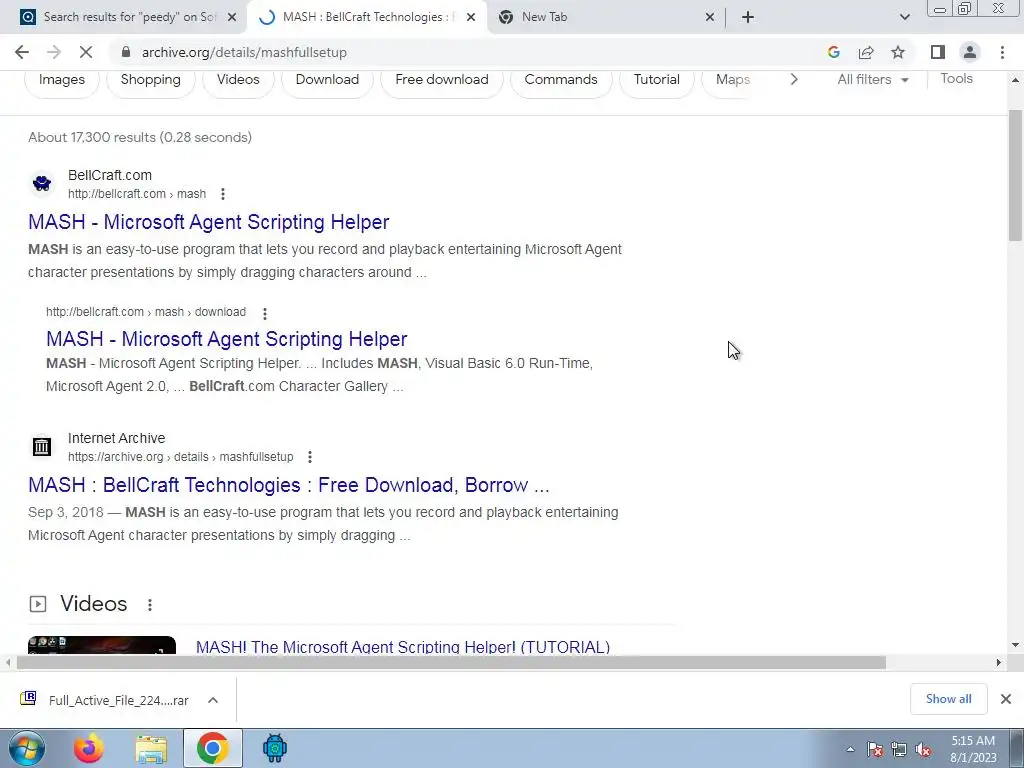Image resolution: width=1024 pixels, height=768 pixels.
Task: Show all downloads
Action: click(948, 699)
